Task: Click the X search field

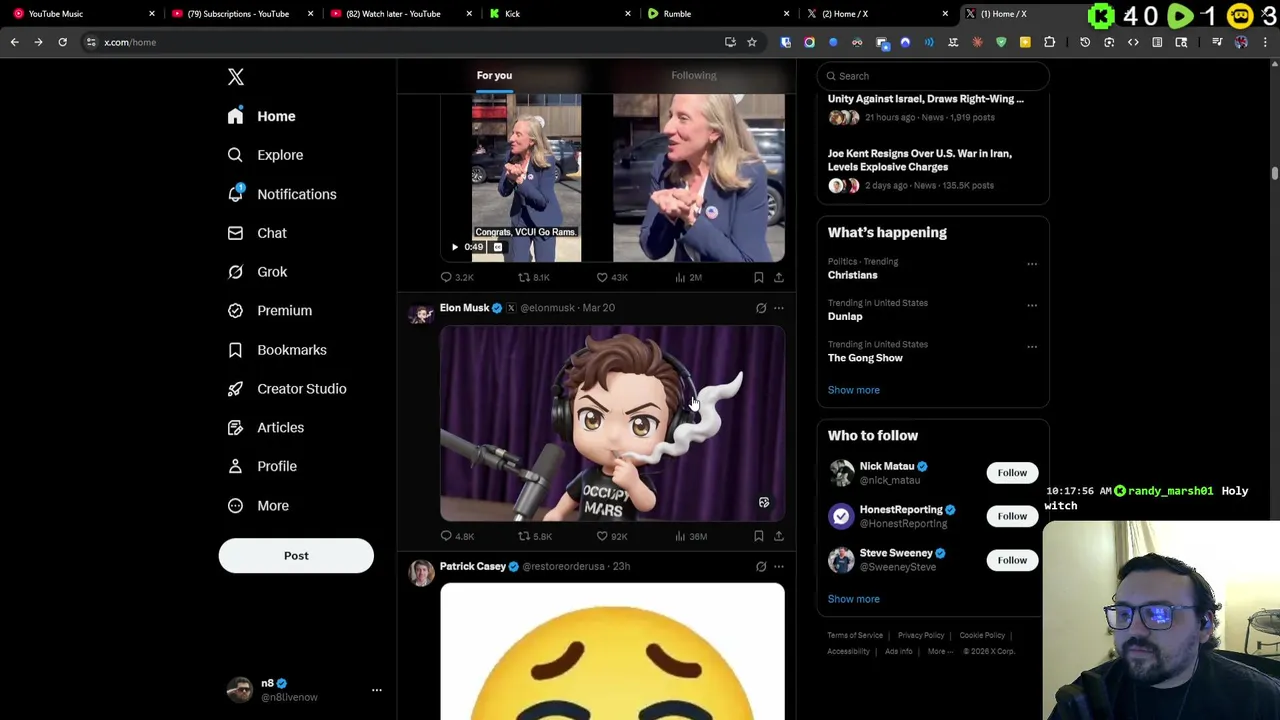Action: point(933,76)
